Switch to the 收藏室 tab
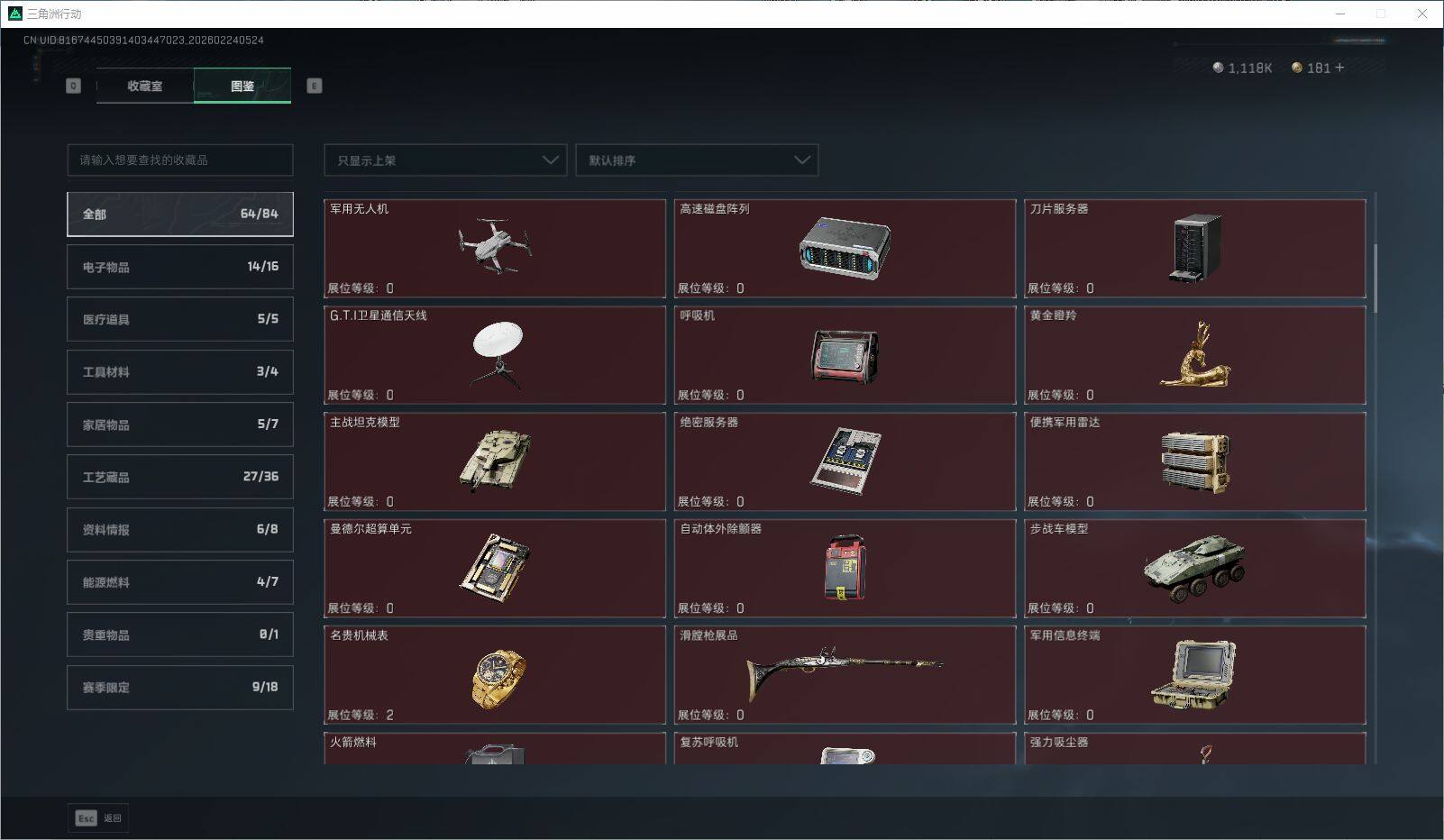 point(144,86)
